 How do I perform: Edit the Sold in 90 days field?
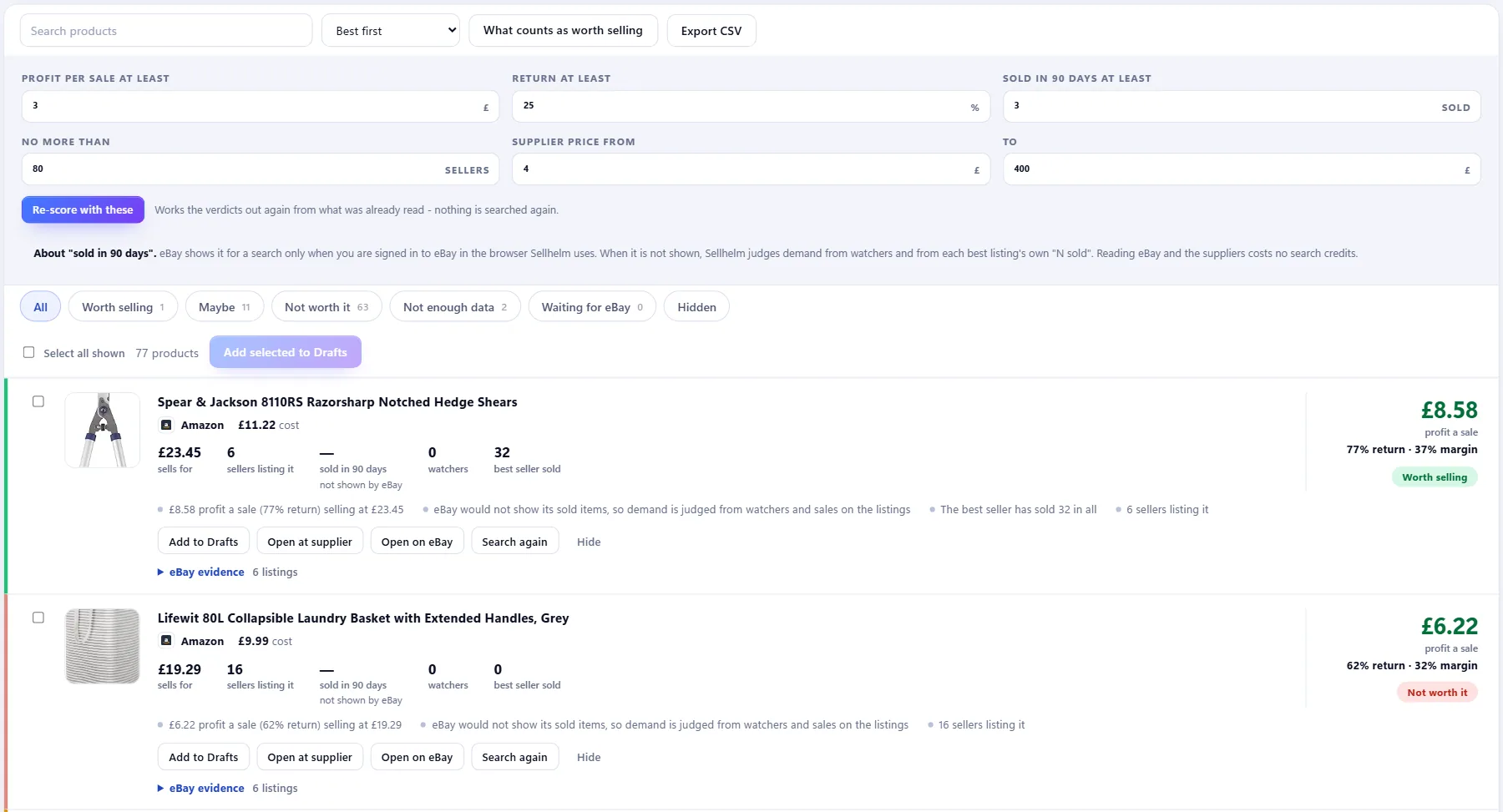click(1242, 106)
